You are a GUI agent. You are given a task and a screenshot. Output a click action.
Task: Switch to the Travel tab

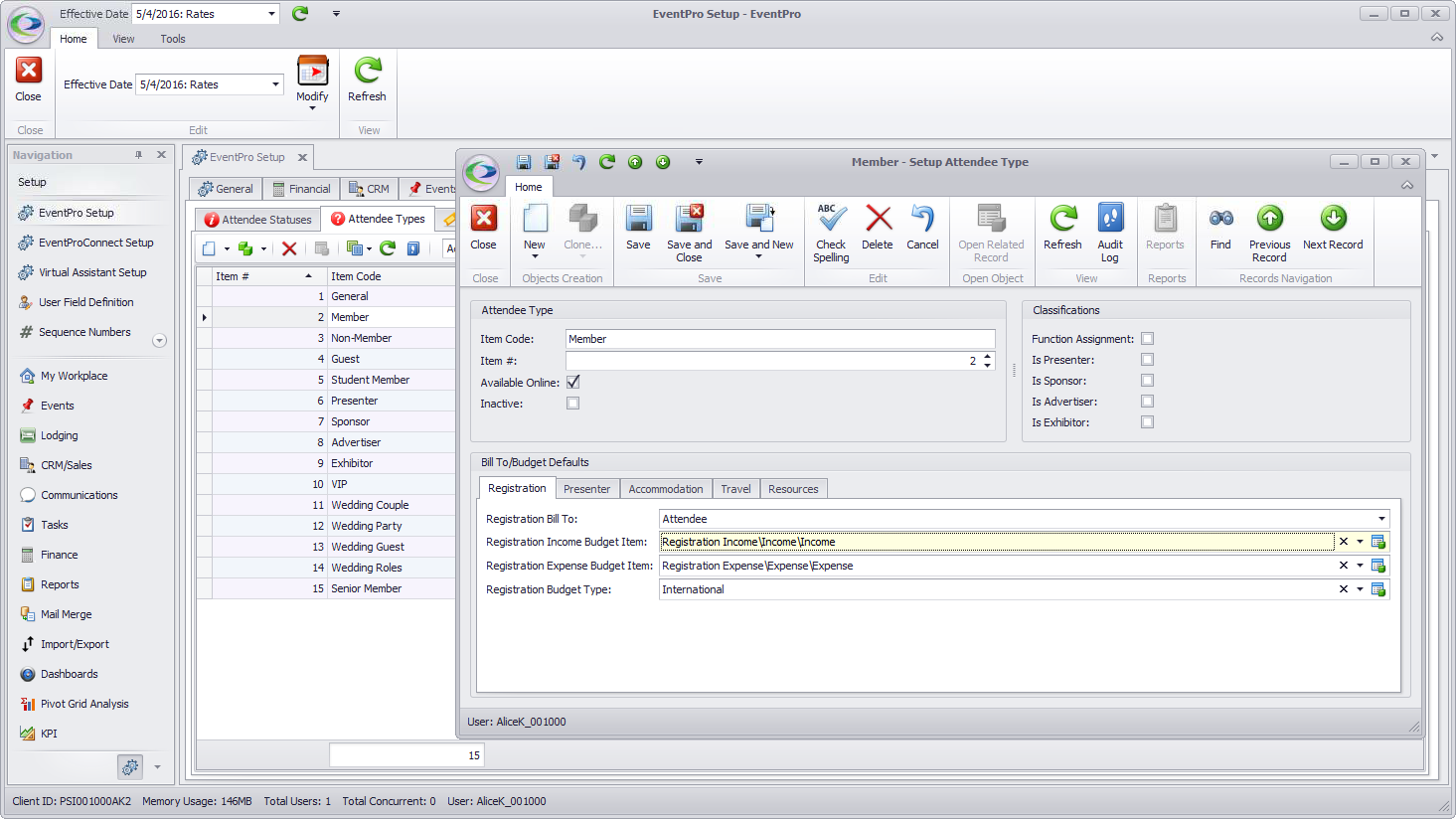tap(735, 489)
